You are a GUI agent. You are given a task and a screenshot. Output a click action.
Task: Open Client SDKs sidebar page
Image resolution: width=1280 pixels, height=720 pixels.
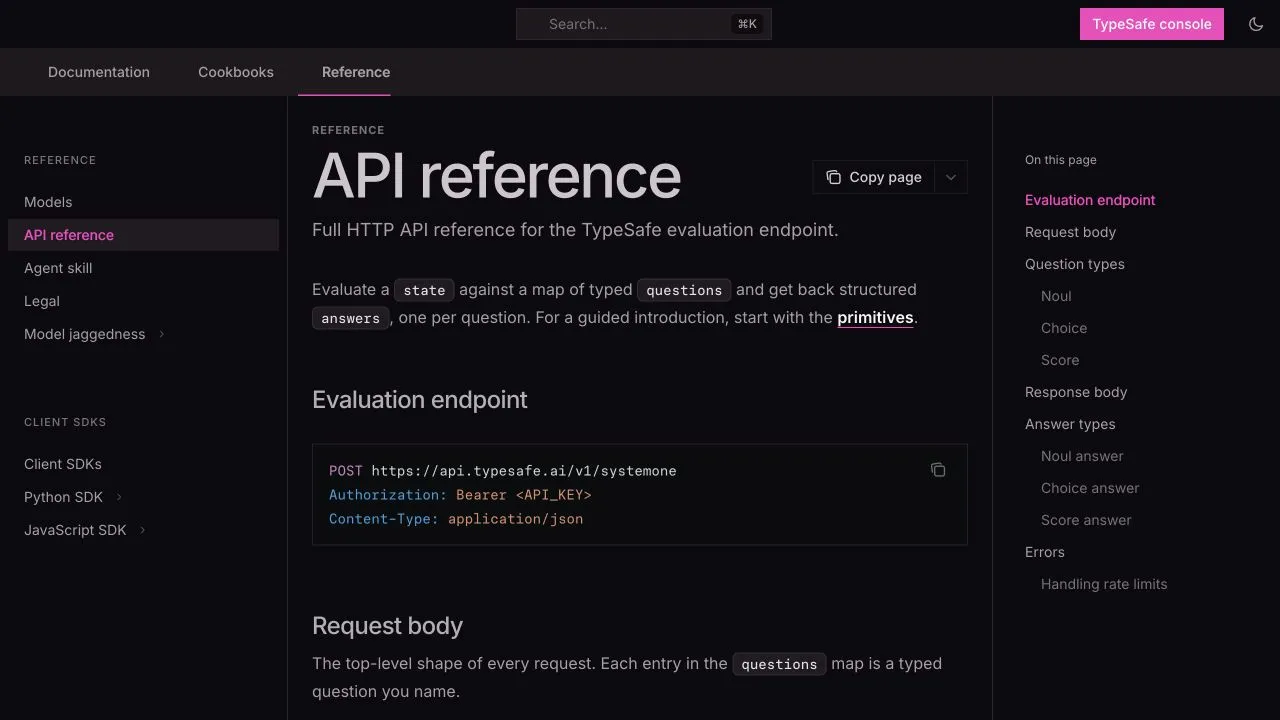point(144,464)
